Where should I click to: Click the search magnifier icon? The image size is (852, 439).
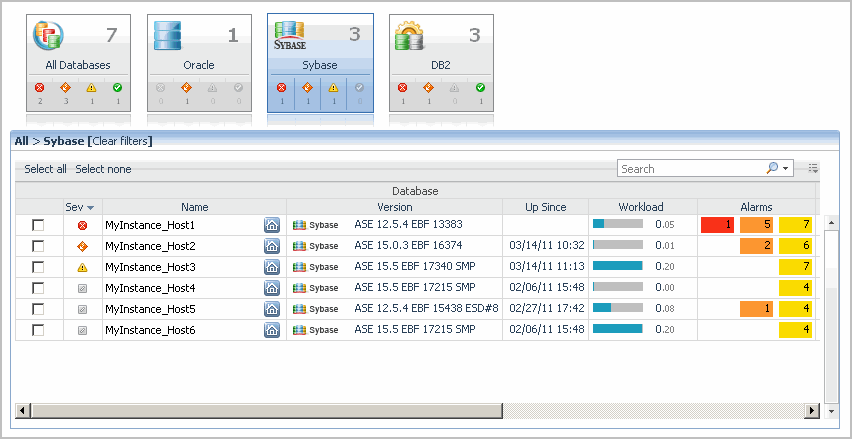pyautogui.click(x=772, y=168)
